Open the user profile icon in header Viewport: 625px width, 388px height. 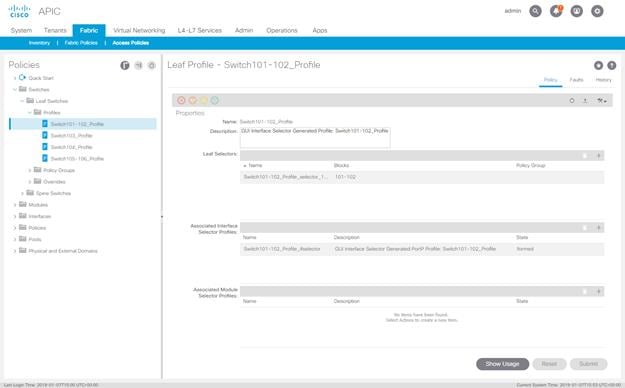click(576, 11)
